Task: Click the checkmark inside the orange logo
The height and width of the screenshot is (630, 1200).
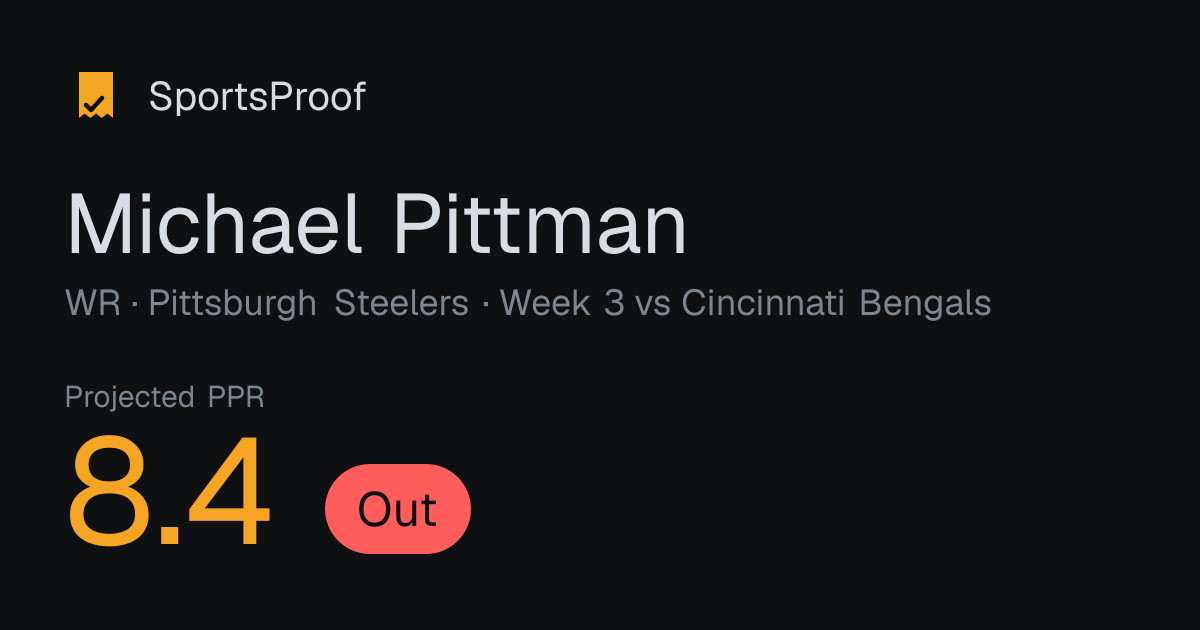Action: click(x=96, y=102)
